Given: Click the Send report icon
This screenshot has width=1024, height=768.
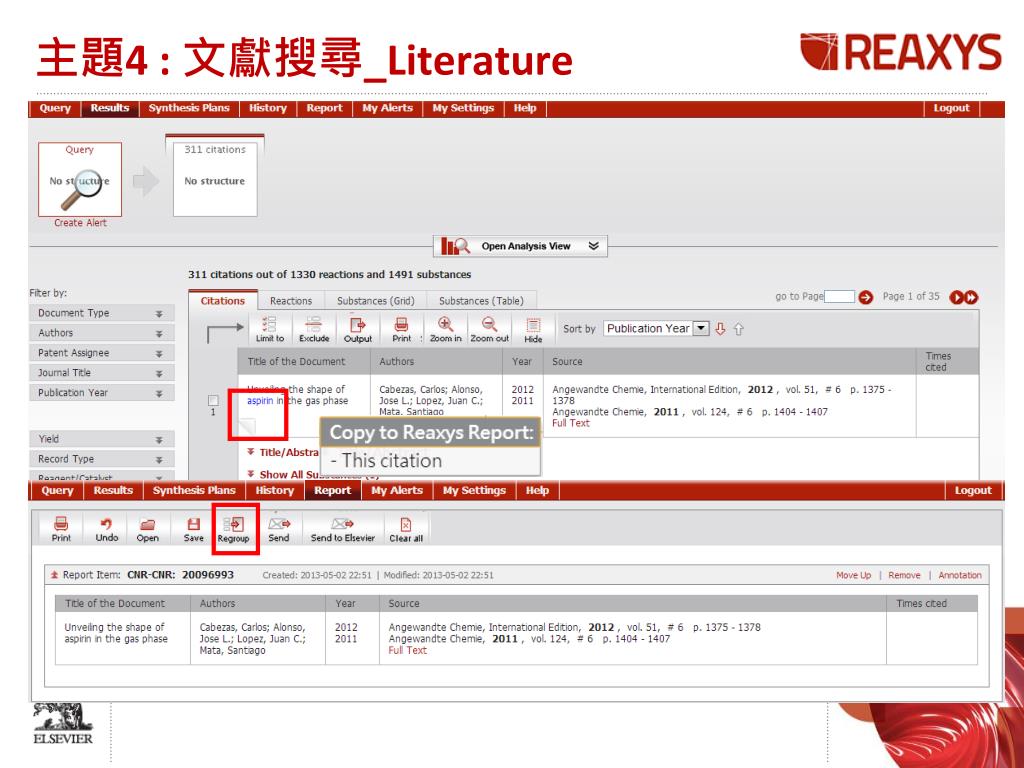Looking at the screenshot, I should (x=279, y=529).
